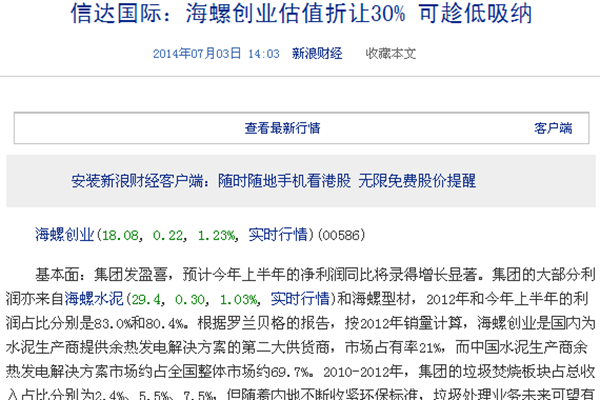Viewport: 600px width, 400px height.
Task: Open the 海螺水泥 stock link
Action: click(x=94, y=299)
